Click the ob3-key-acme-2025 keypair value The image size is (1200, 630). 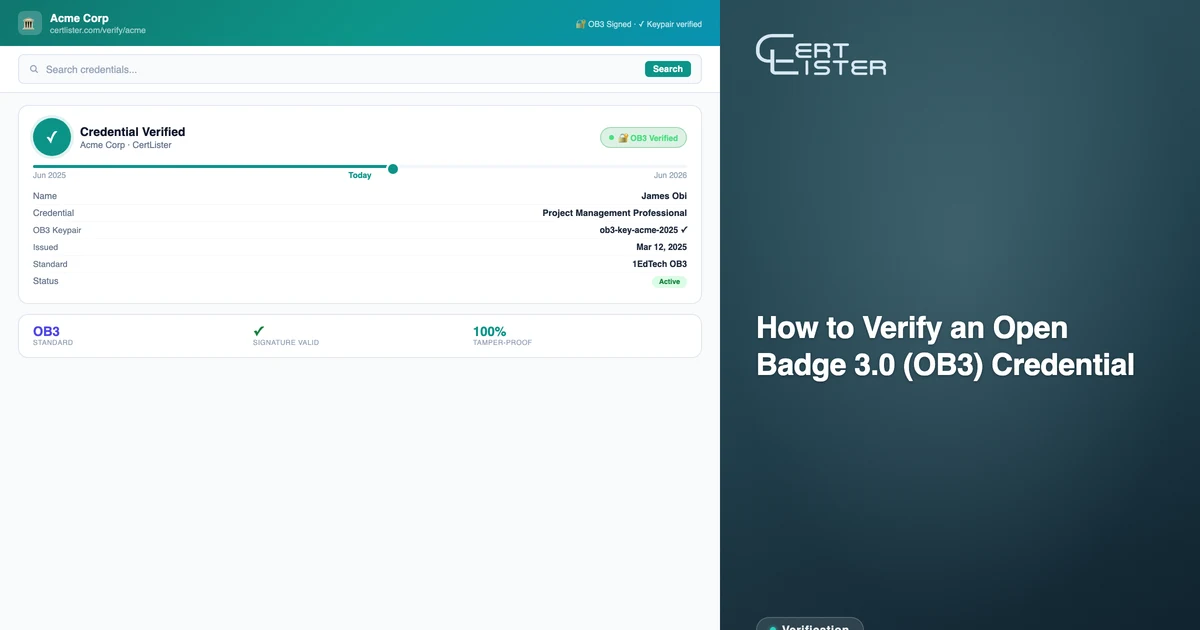coord(643,230)
